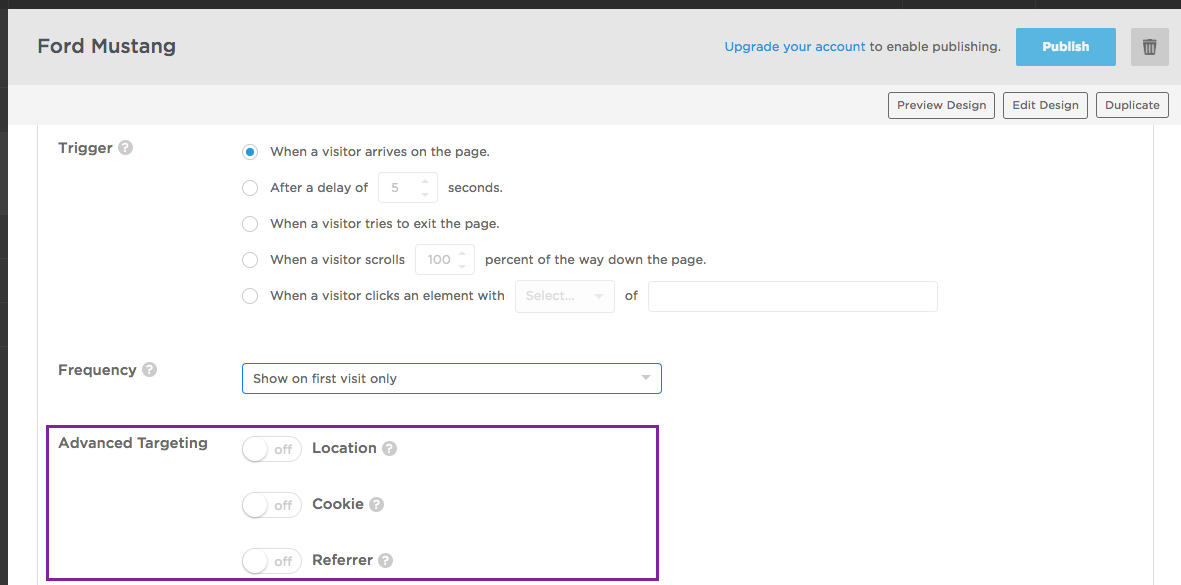This screenshot has width=1181, height=585.
Task: Click the Publish button
Action: tap(1066, 47)
